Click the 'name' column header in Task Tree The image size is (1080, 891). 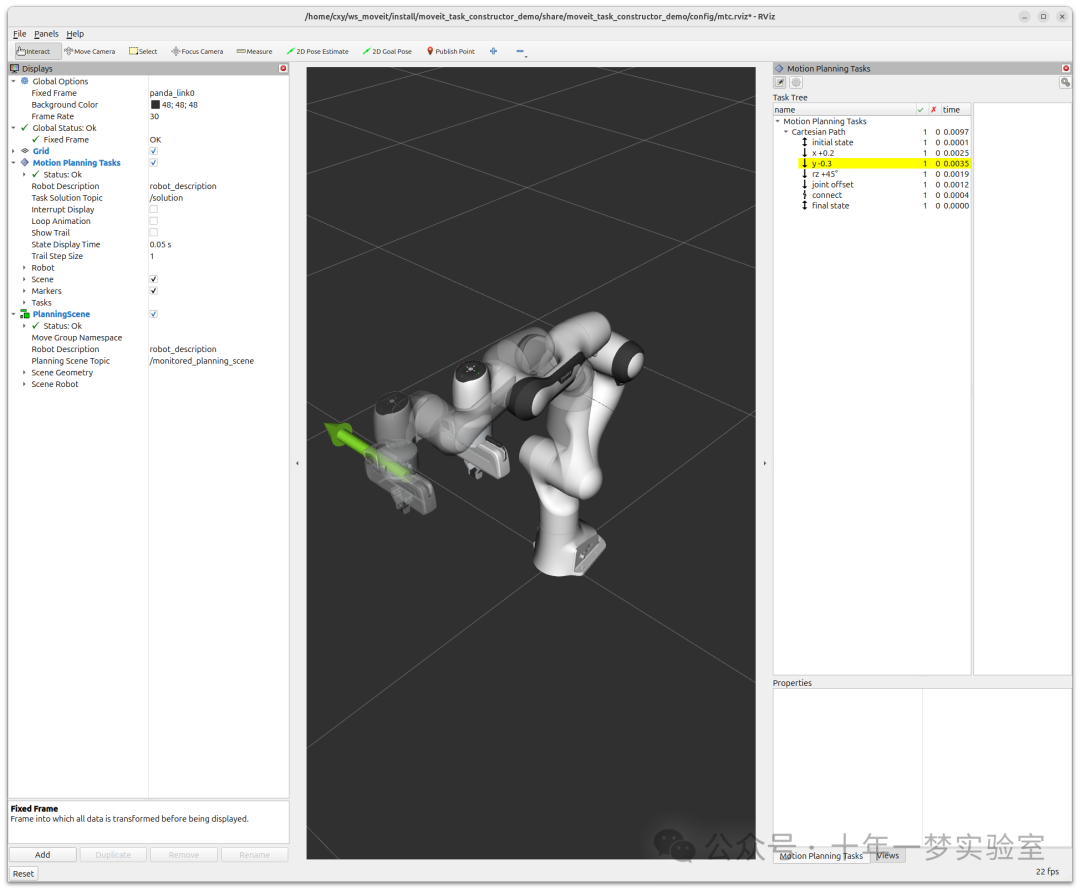(x=844, y=109)
